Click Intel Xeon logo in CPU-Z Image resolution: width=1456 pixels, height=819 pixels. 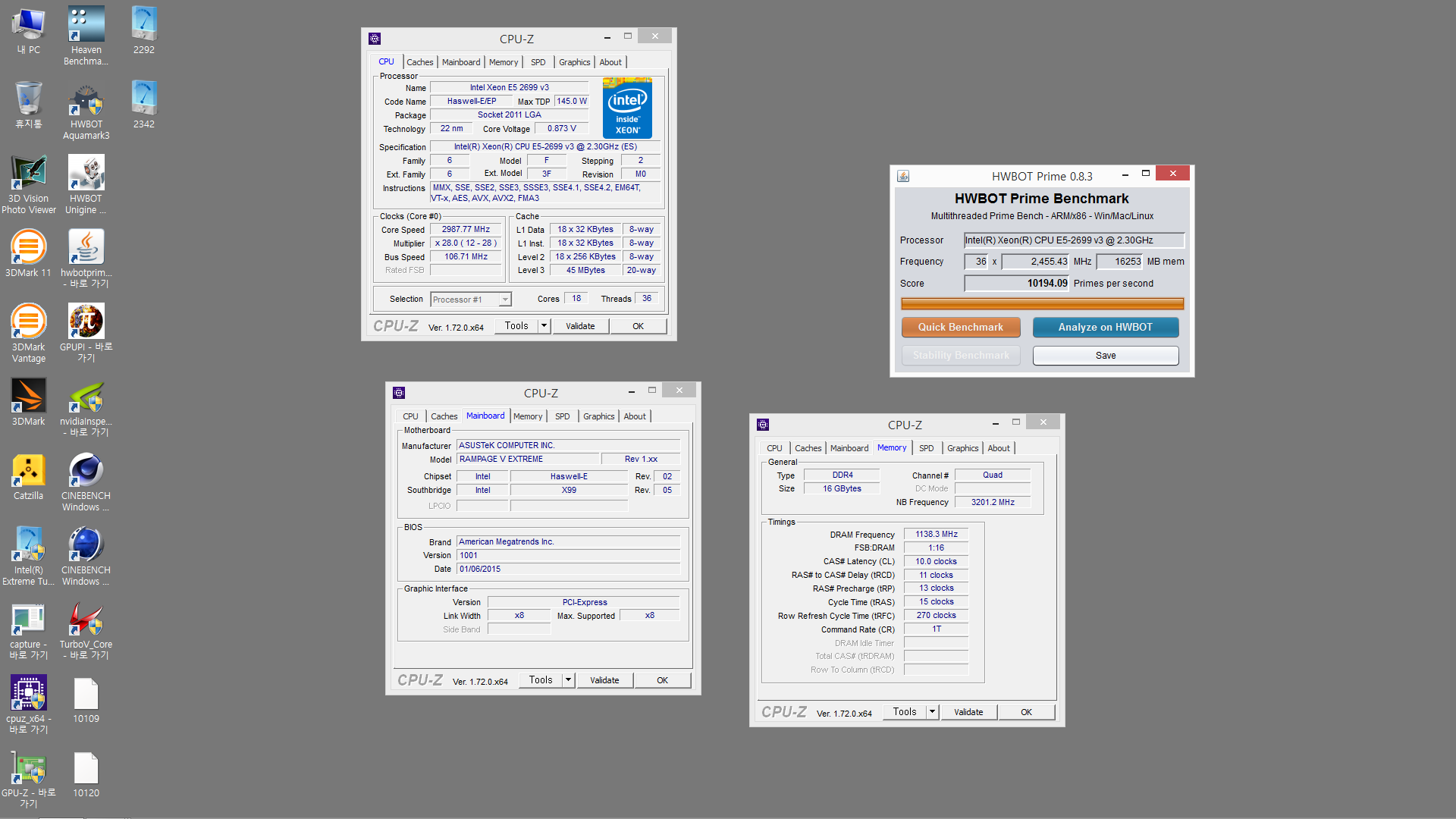coord(627,108)
